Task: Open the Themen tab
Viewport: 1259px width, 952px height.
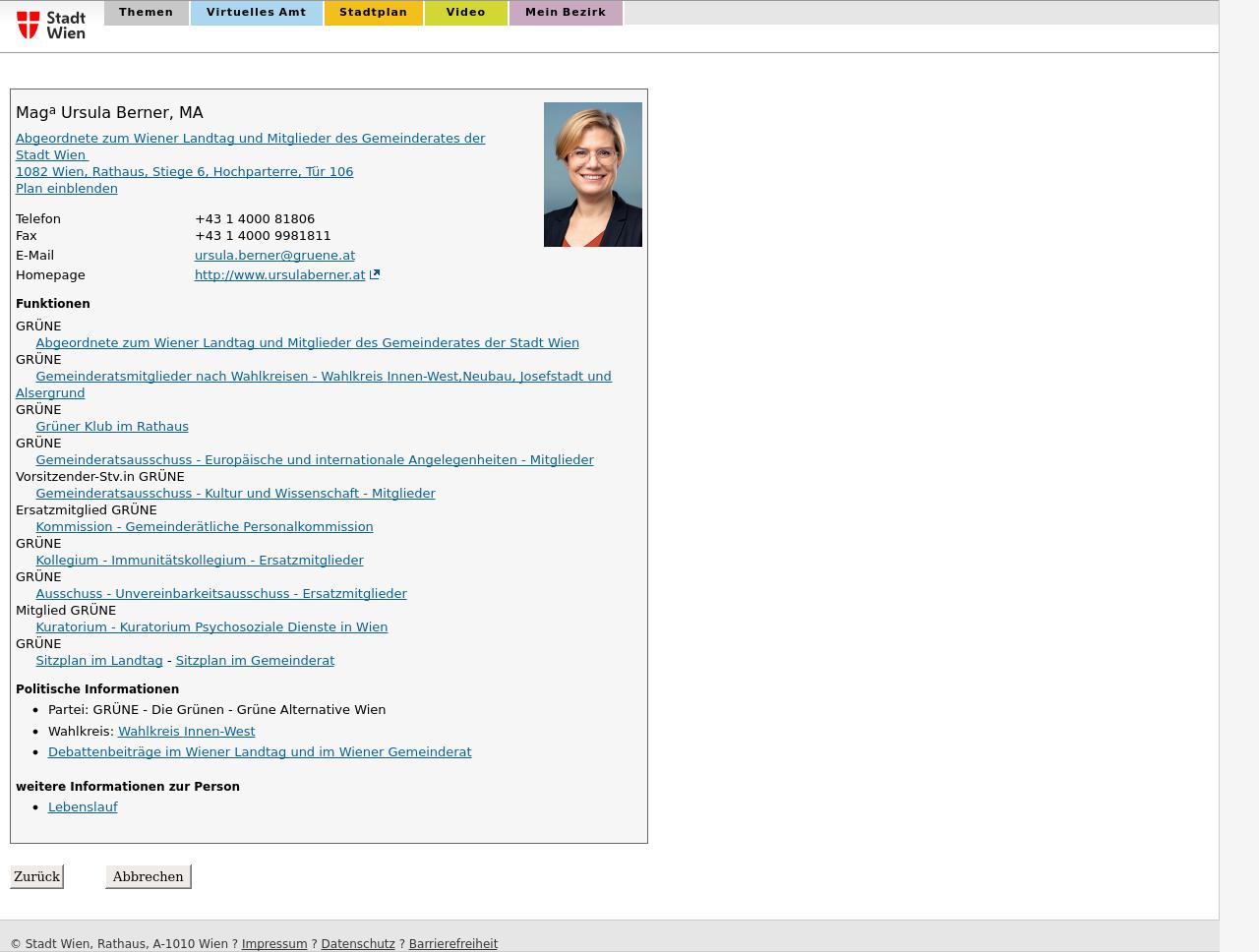Action: point(146,13)
